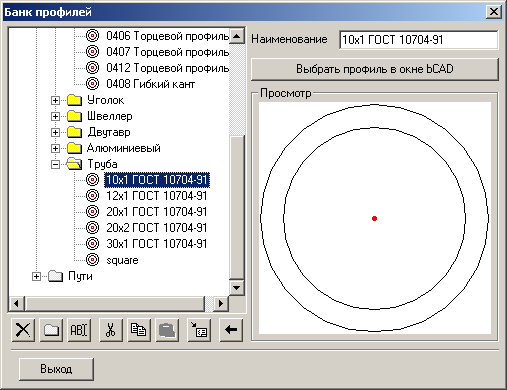Image resolution: width=507 pixels, height=390 pixels.
Task: Click the Уголок folder icon
Action: click(x=74, y=100)
